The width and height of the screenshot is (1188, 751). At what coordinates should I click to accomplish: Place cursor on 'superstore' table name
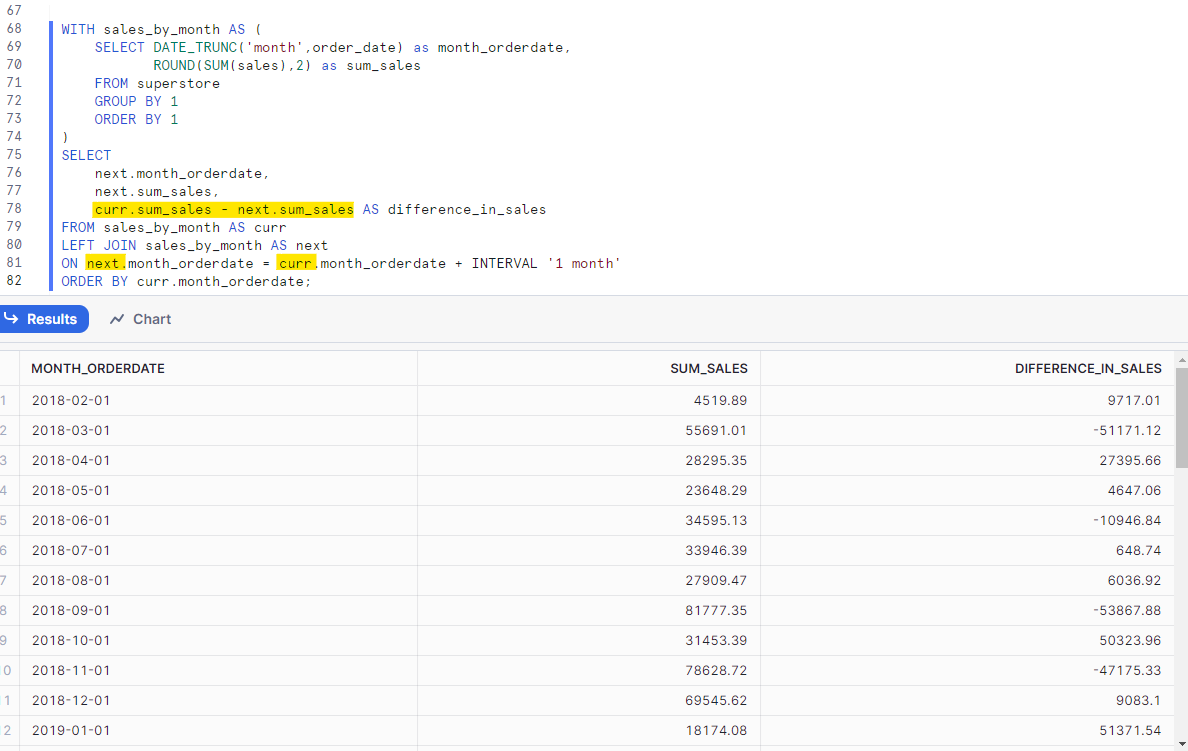tap(178, 84)
